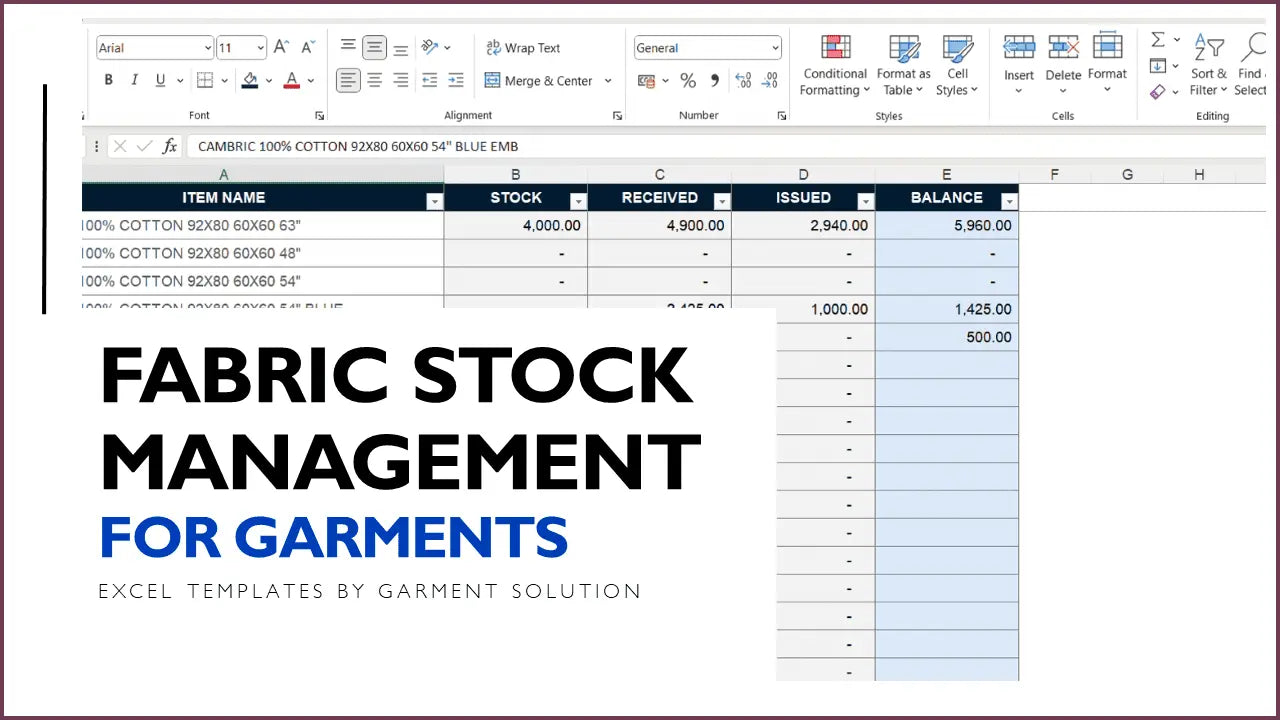Open the Cell Styles gallery
This screenshot has width=1280, height=720.
tap(957, 65)
